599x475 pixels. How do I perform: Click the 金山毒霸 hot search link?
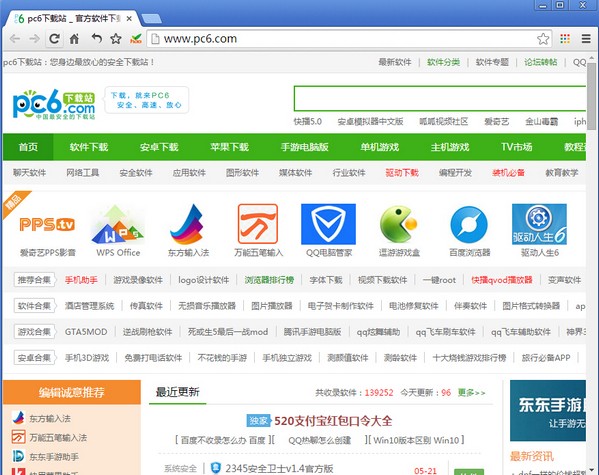click(x=541, y=122)
